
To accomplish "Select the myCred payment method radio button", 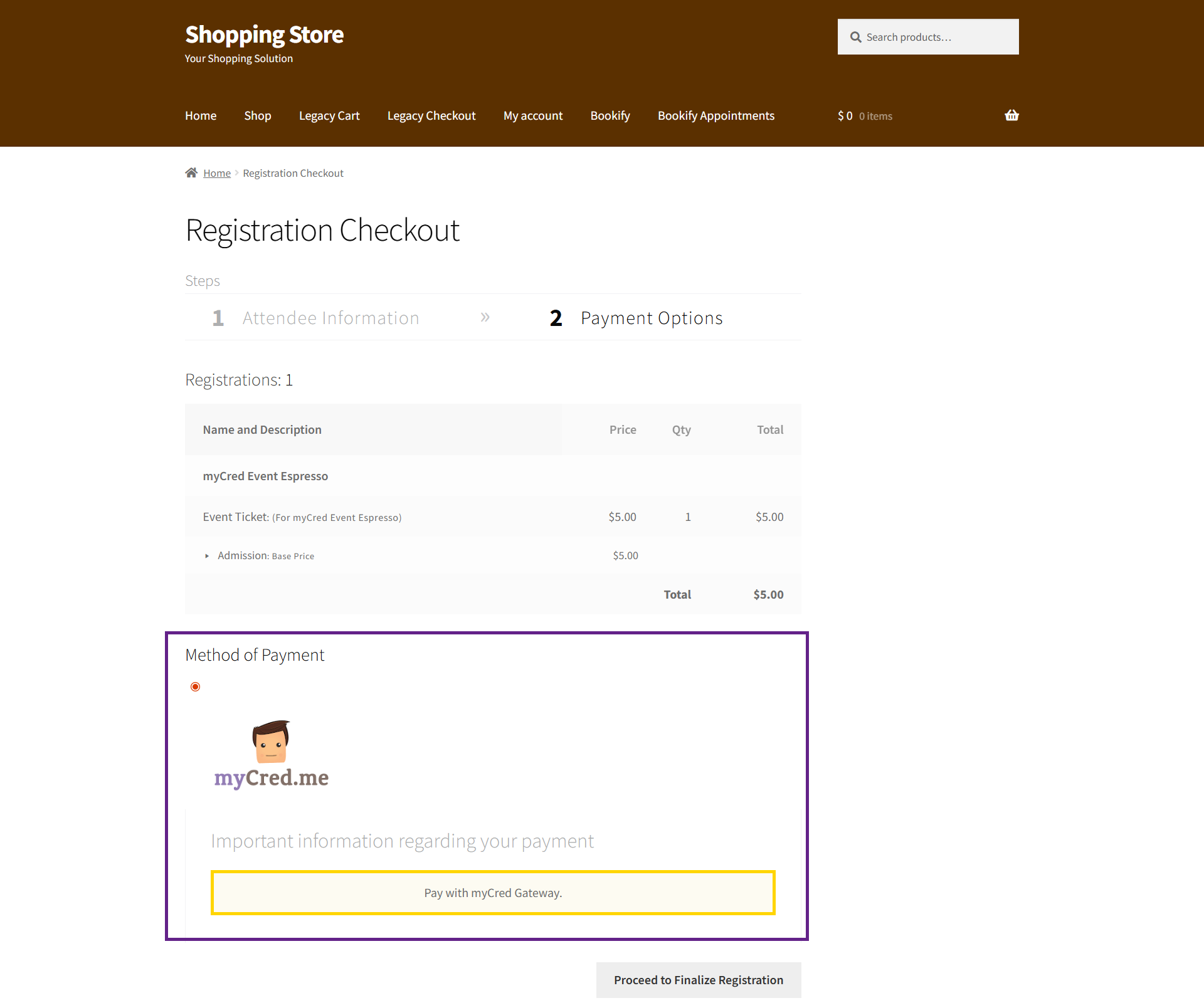I will 196,687.
